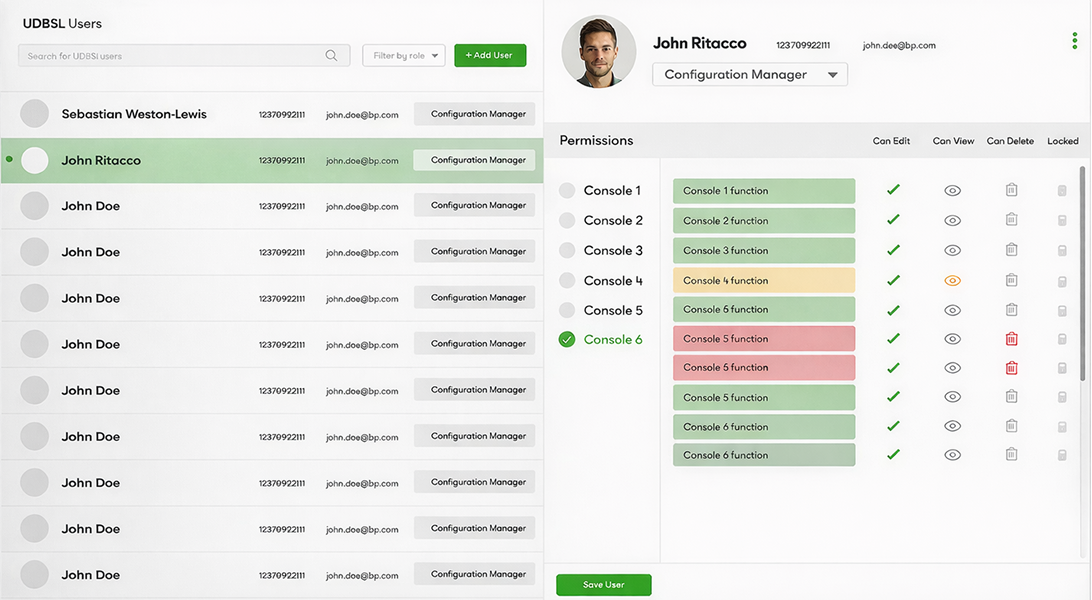Click the yellow Console 4 function bar
Viewport: 1092px width, 600px height.
763,280
